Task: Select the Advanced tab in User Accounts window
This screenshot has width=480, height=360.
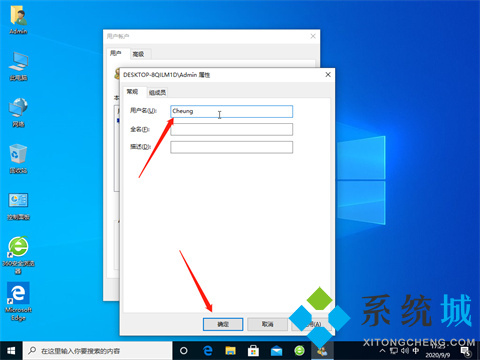Action: tap(138, 54)
